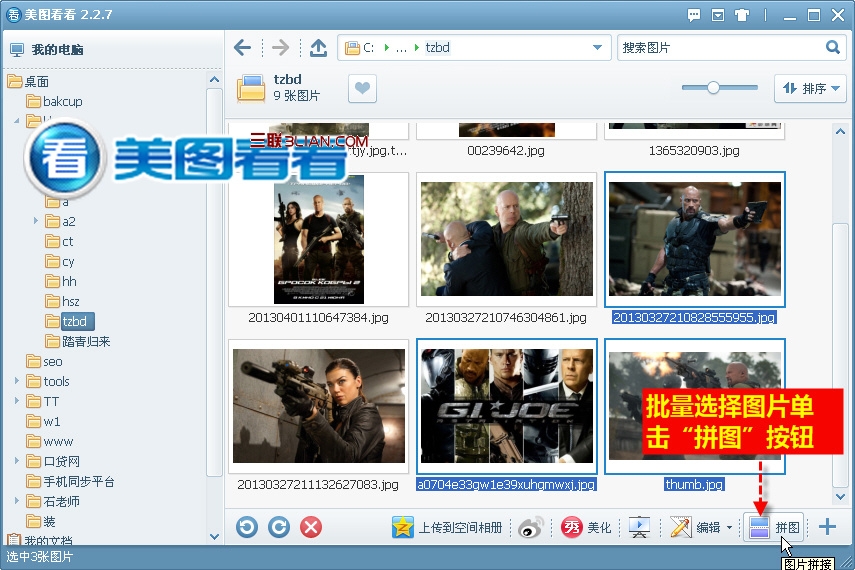Open the dropdown menu icon in title bar
The image size is (855, 570).
(x=718, y=15)
